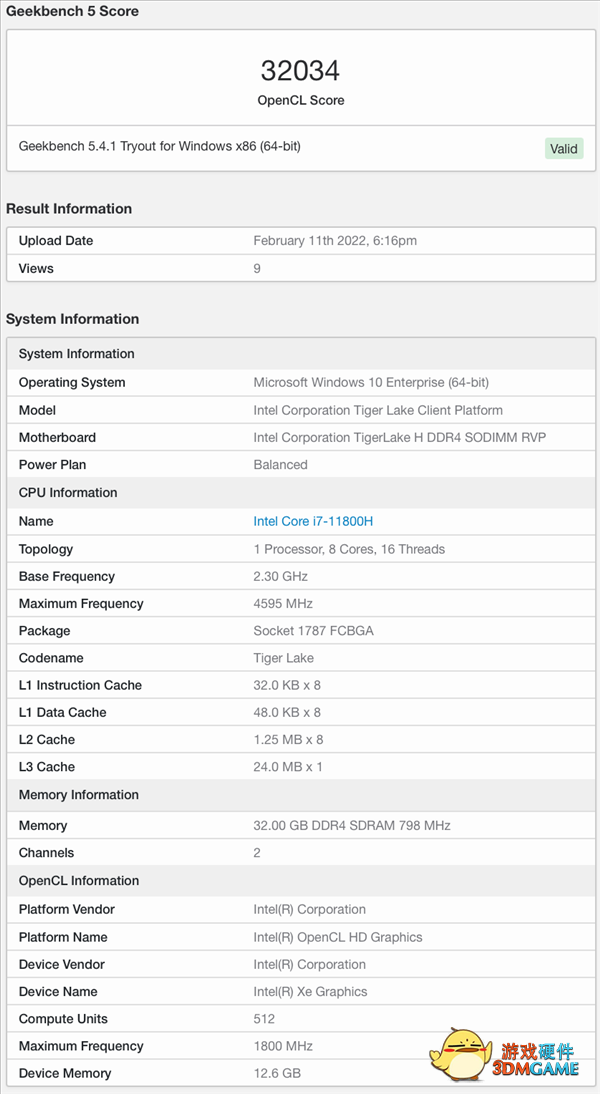Click the Compute Units value 512
The image size is (600, 1094).
point(264,1019)
